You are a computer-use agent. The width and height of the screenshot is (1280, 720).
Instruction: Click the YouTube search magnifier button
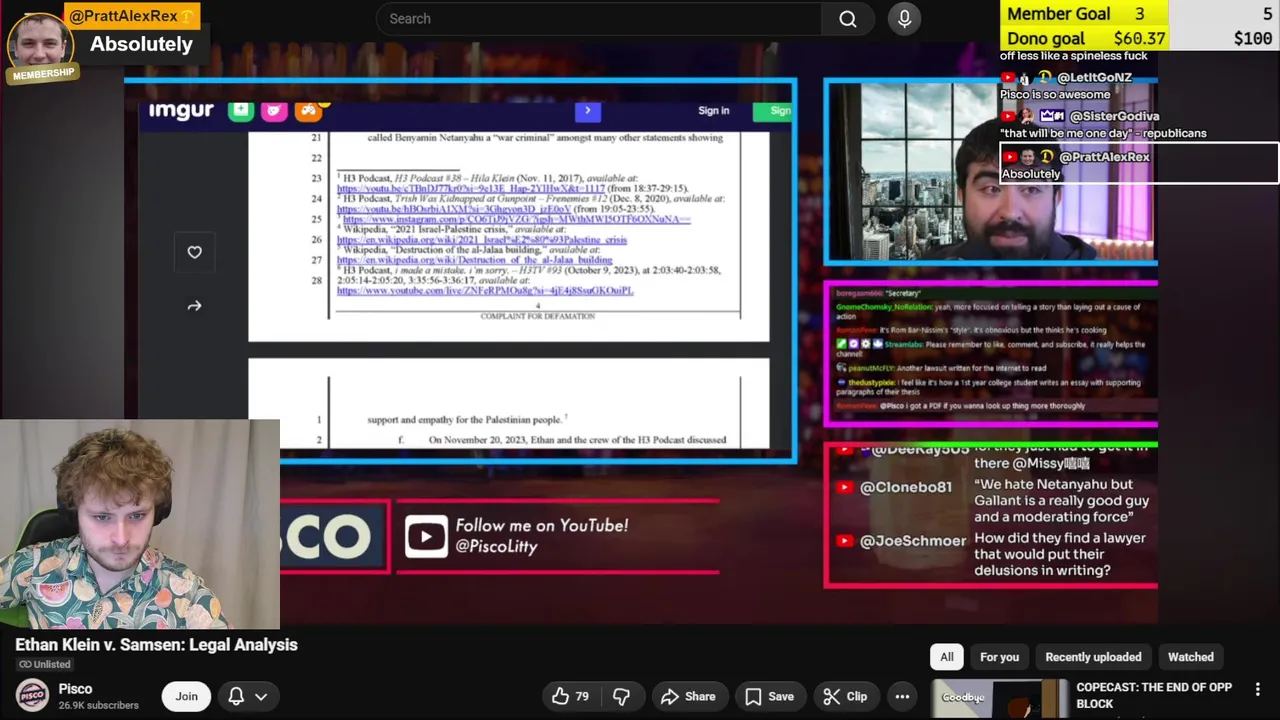click(848, 19)
